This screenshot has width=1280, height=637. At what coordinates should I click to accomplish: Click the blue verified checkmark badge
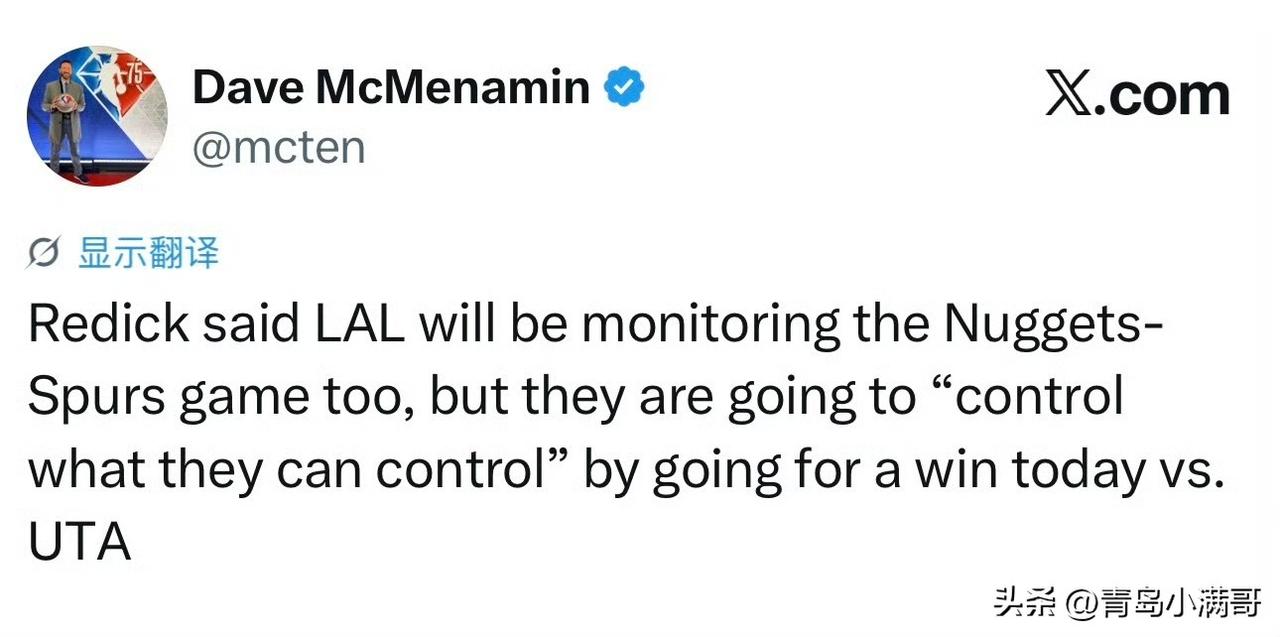(624, 88)
